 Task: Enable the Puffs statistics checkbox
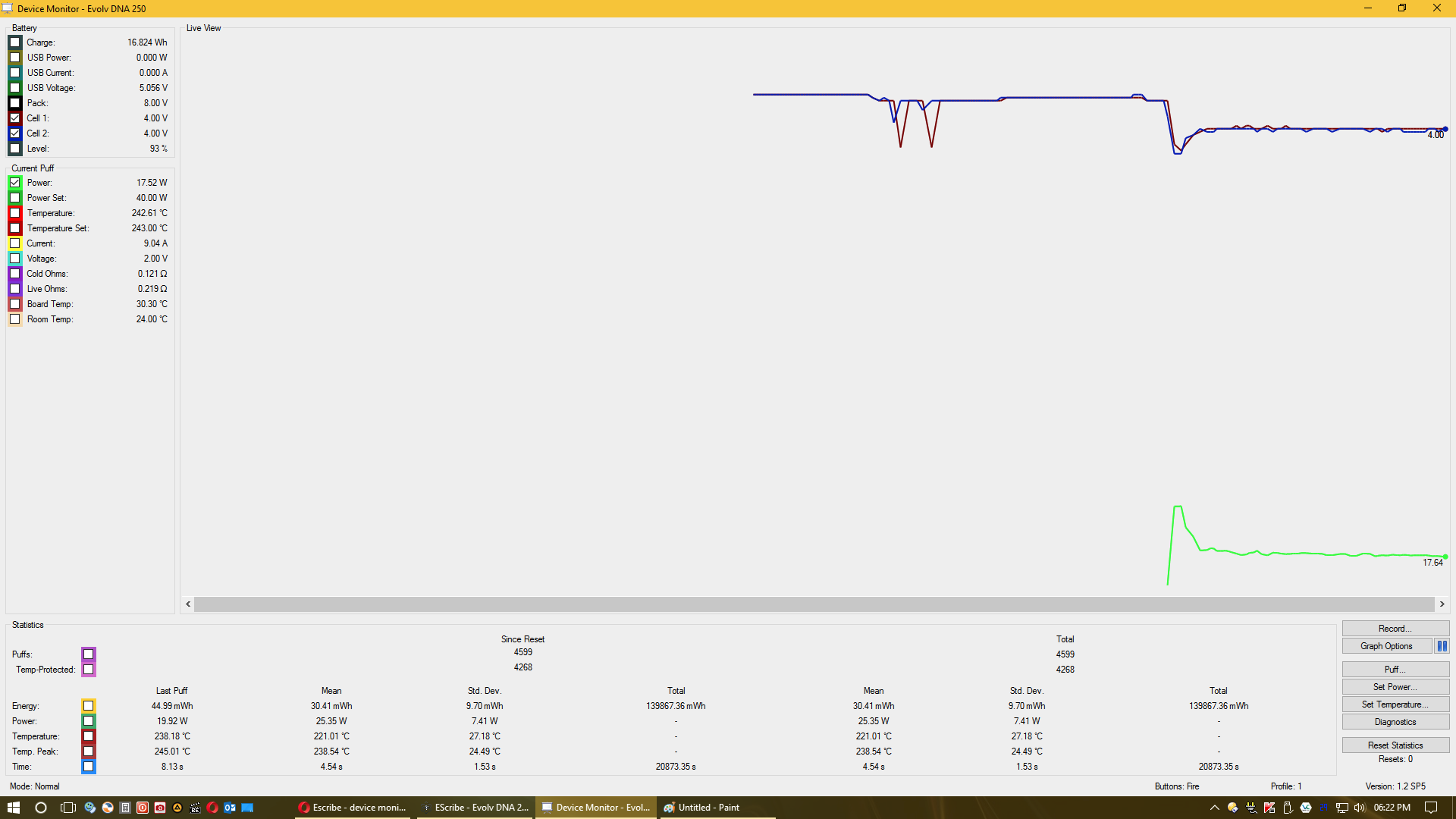[89, 654]
